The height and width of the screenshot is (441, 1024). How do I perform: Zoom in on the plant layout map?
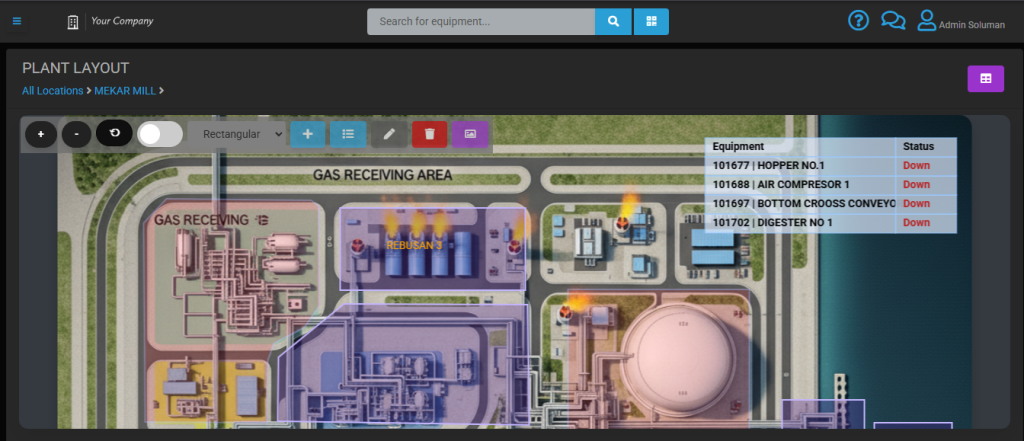coord(41,134)
